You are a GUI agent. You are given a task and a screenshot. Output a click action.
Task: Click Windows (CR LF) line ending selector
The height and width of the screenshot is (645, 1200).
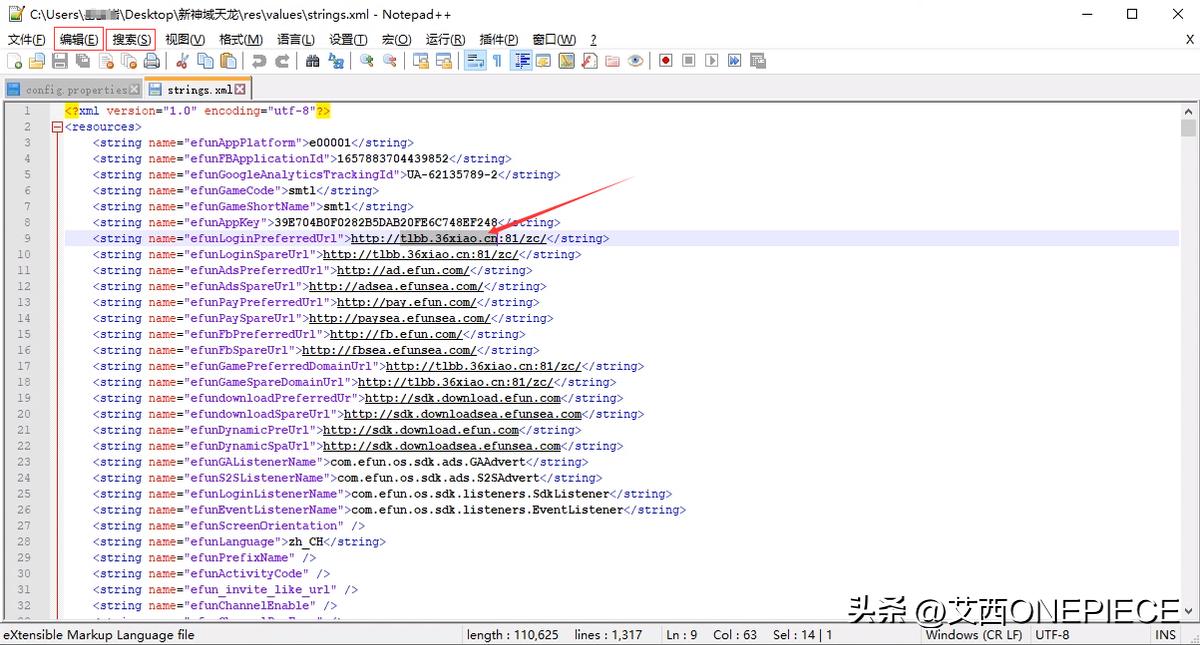click(973, 635)
